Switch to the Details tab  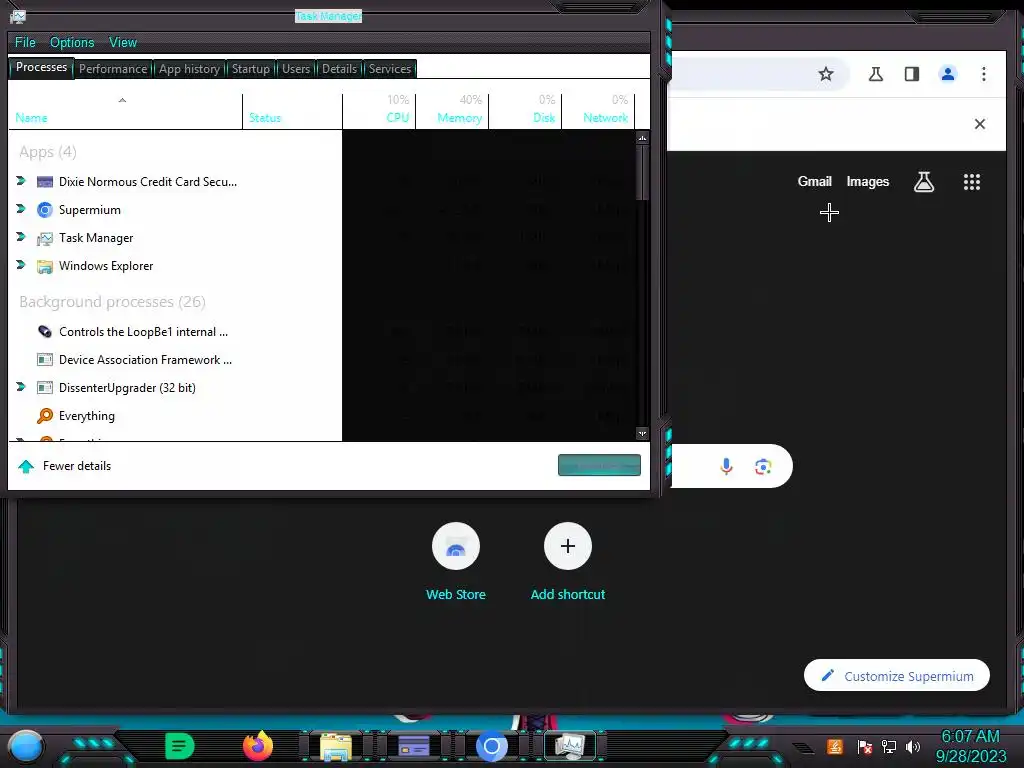click(340, 69)
